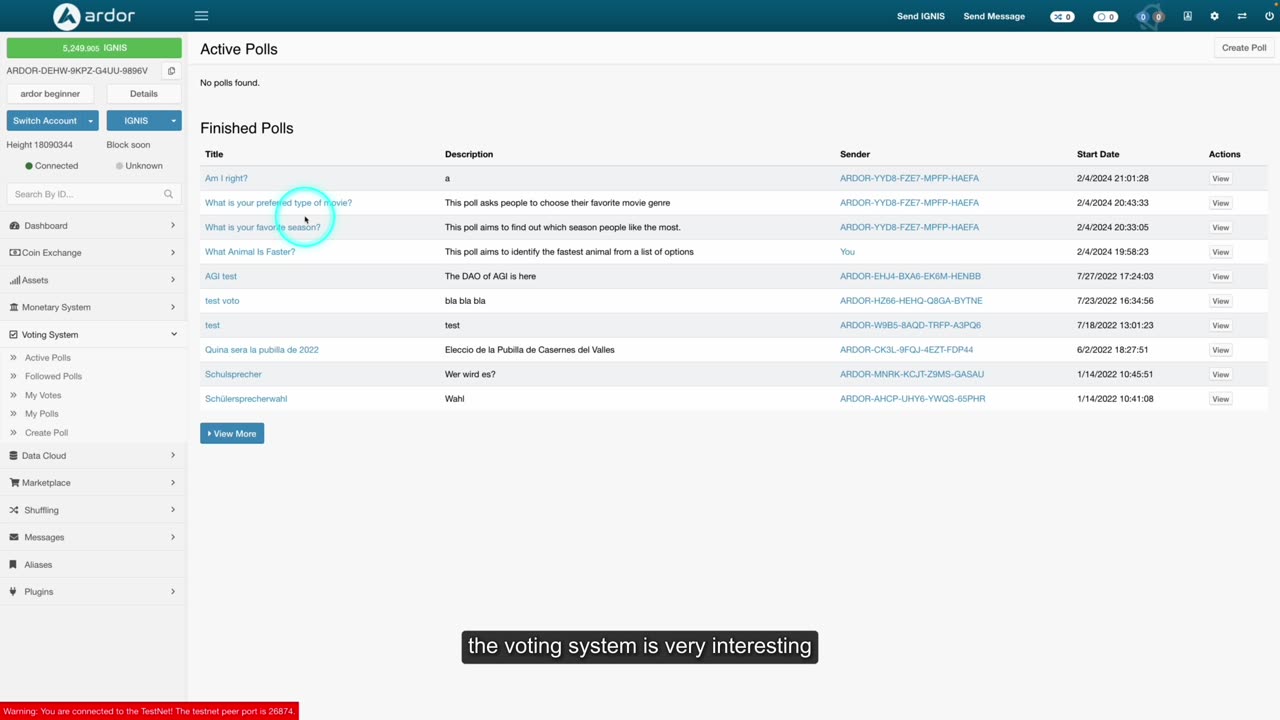Click the Plugins plug icon

(x=14, y=592)
